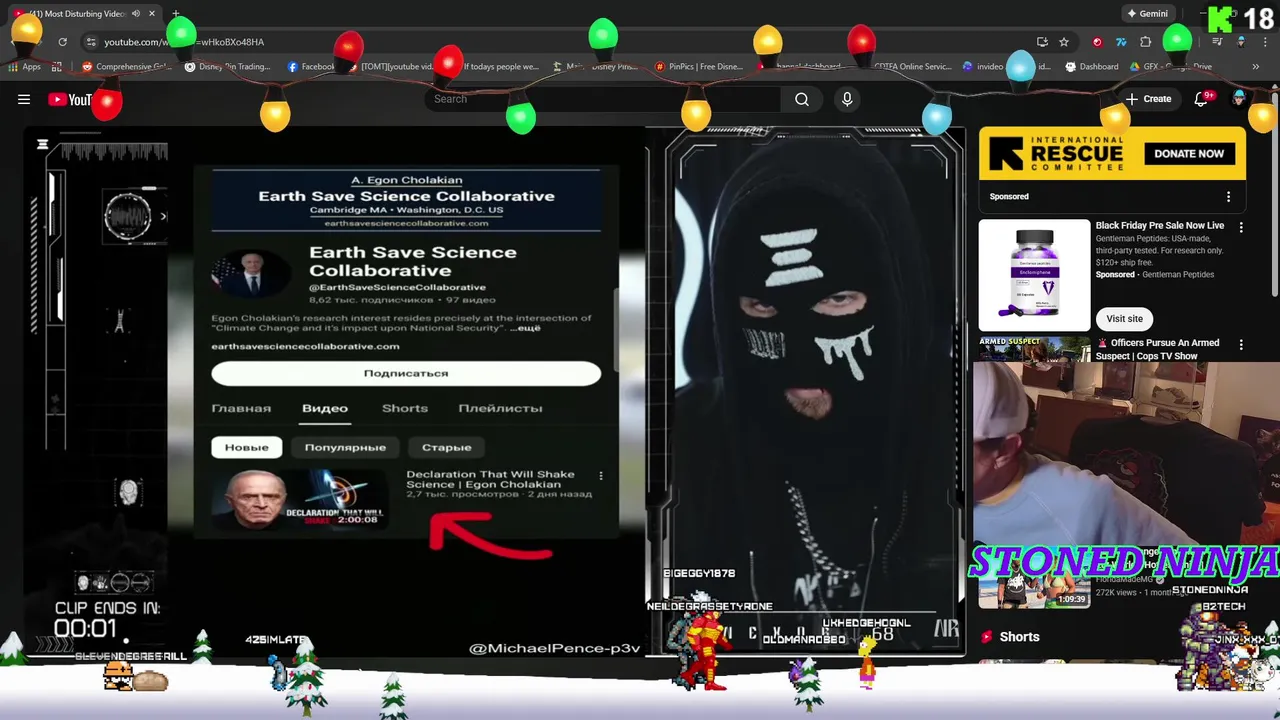Image resolution: width=1280 pixels, height=720 pixels.
Task: Go to YouTube home via logo
Action: (71, 99)
